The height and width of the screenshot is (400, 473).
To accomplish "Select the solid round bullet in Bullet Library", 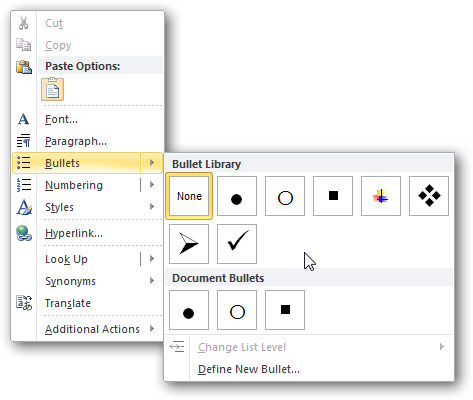I will point(237,196).
